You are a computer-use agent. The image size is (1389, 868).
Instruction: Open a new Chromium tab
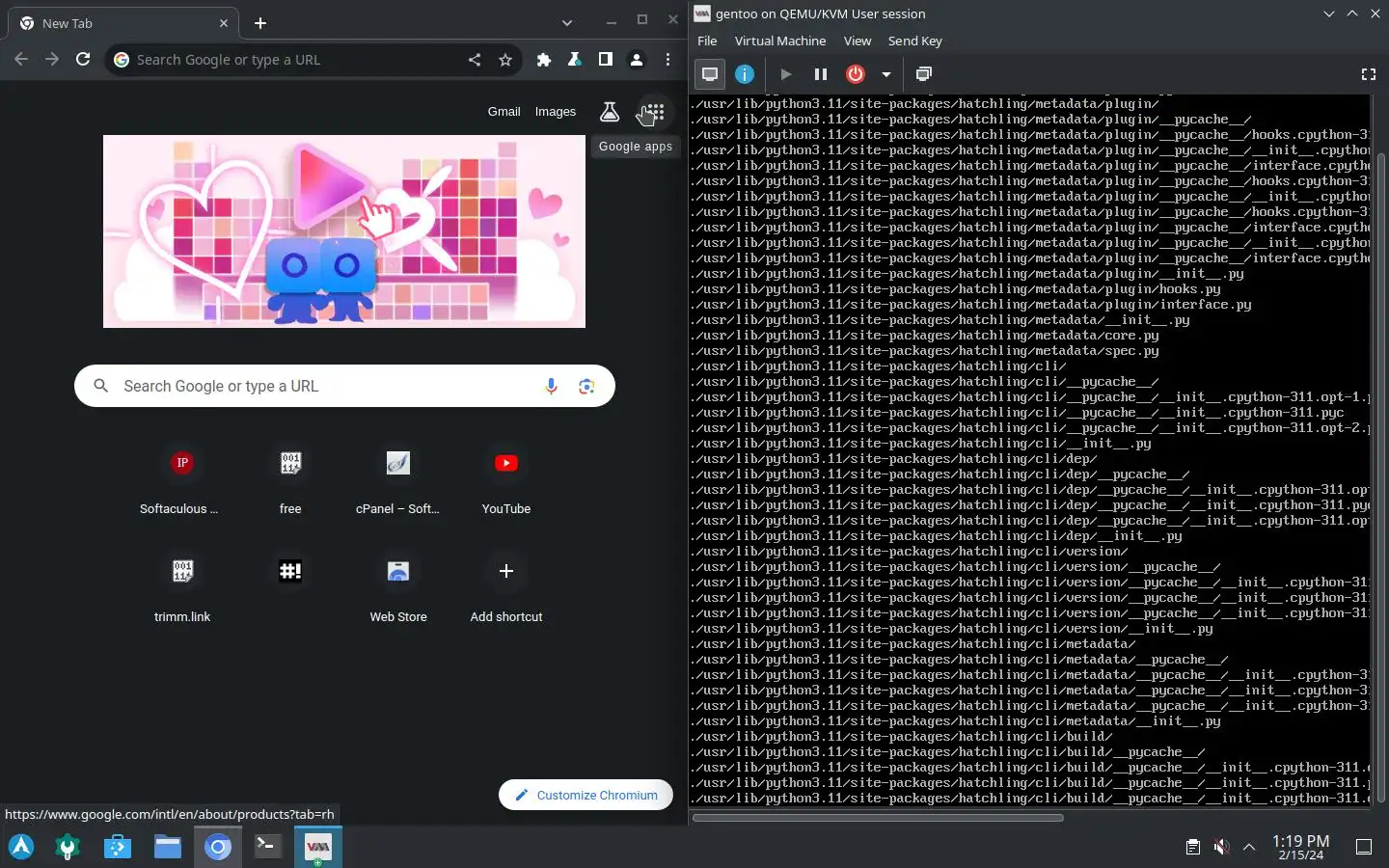pos(260,23)
